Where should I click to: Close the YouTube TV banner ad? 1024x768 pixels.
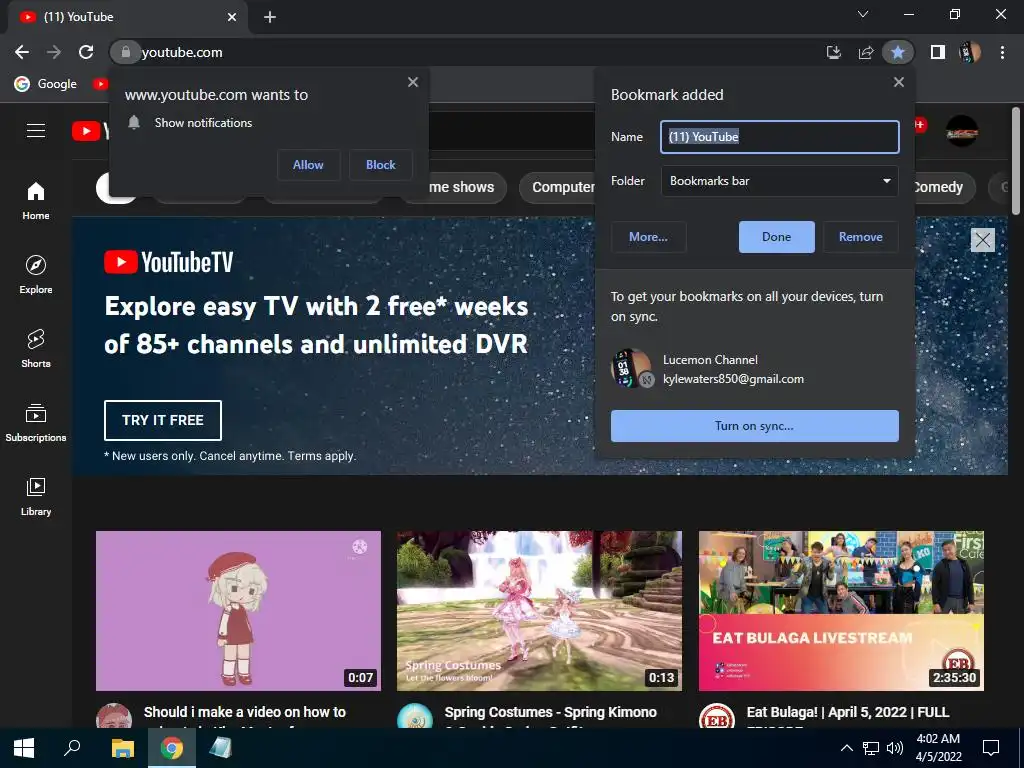(x=983, y=240)
